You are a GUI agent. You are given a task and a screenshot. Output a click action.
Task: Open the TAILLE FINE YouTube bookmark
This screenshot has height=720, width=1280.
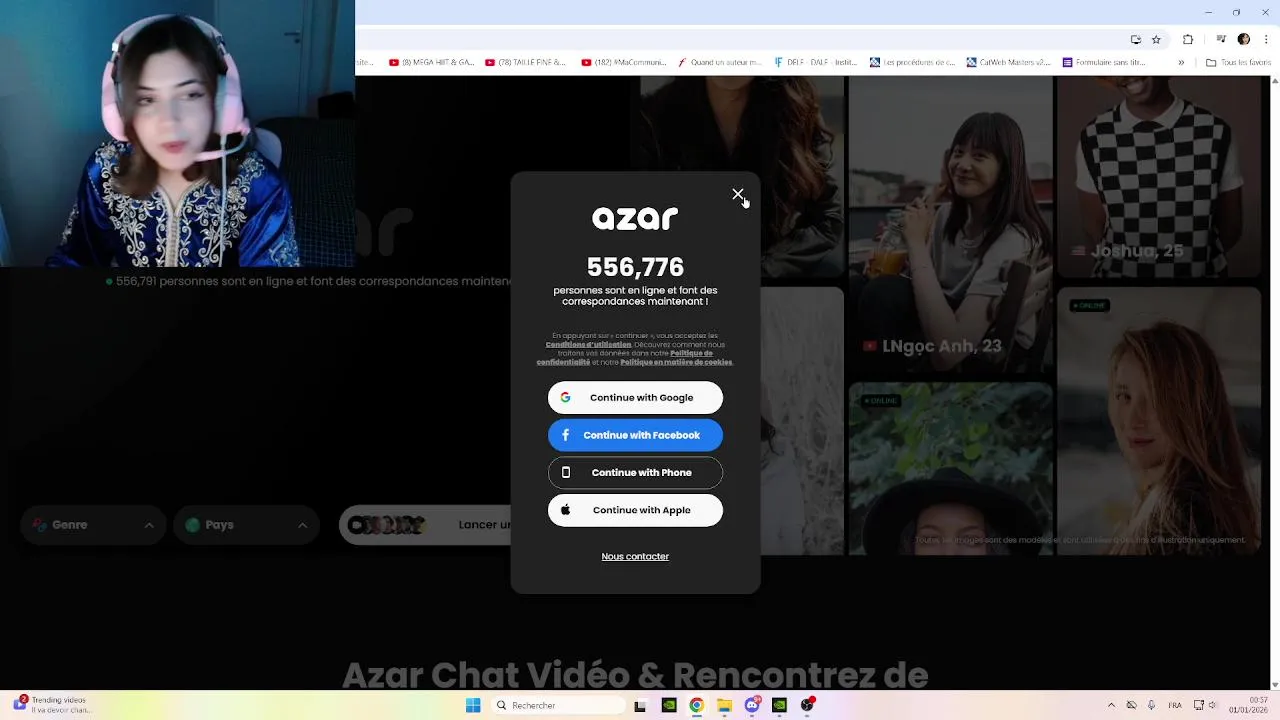pos(526,62)
